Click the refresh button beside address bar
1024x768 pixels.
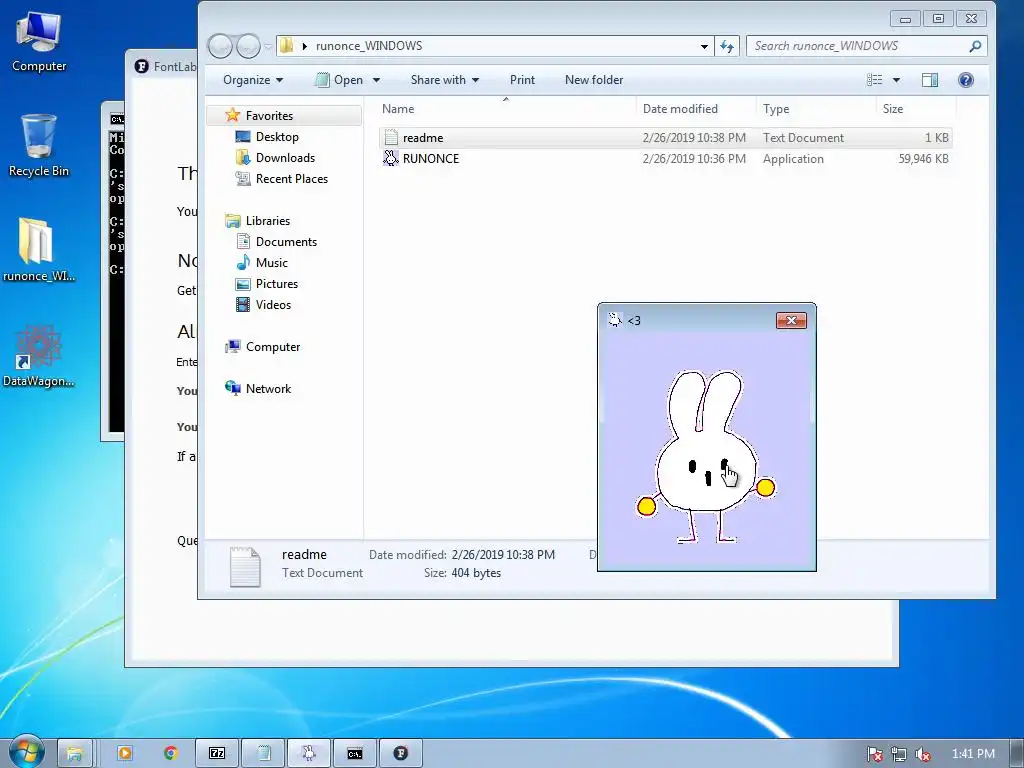pos(727,46)
